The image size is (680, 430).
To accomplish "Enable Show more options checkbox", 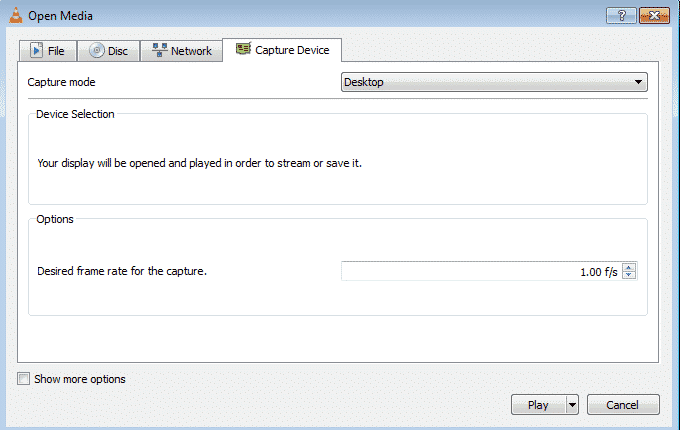I will pyautogui.click(x=24, y=379).
